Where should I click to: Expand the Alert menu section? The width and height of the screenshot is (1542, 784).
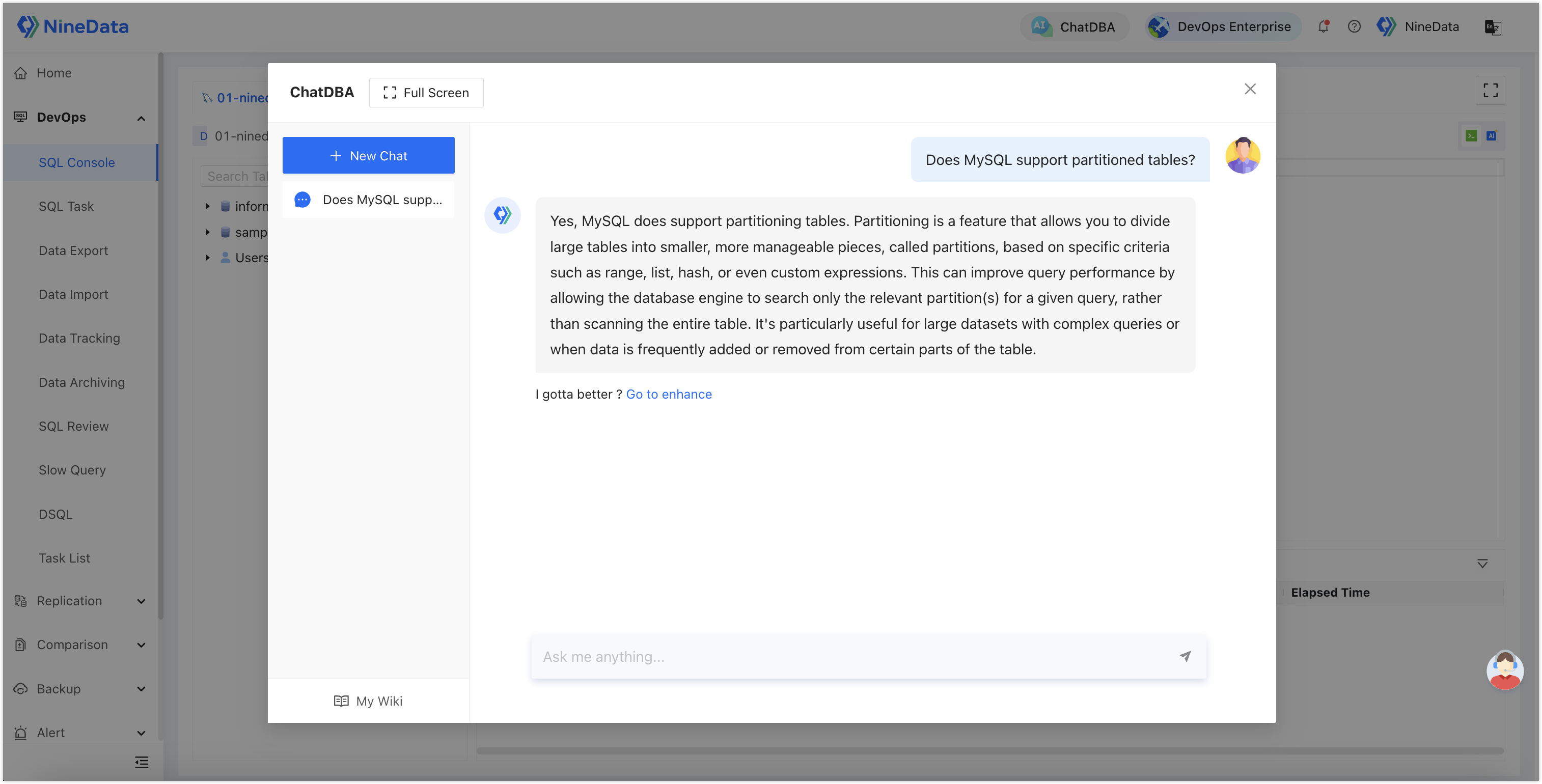pyautogui.click(x=141, y=733)
